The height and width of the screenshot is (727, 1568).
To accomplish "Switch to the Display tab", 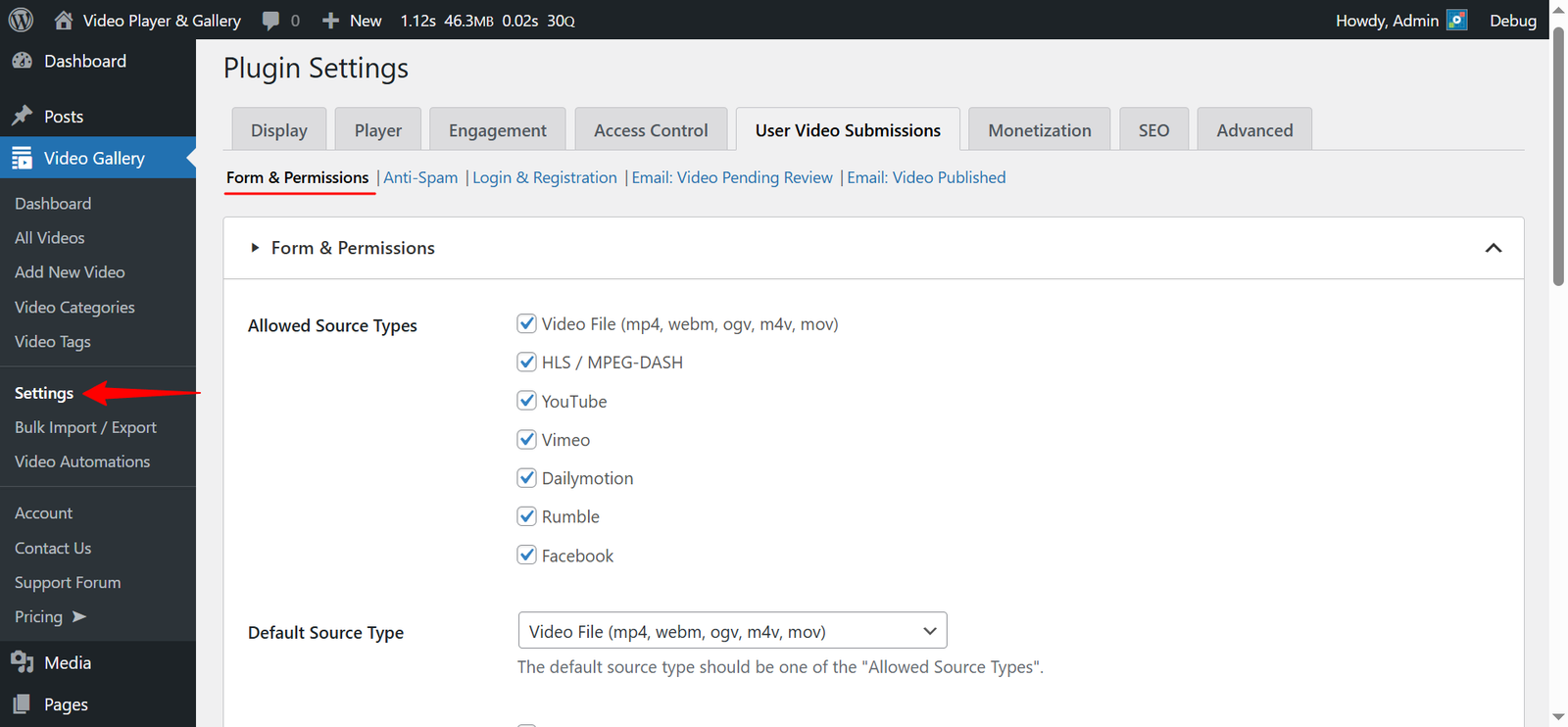I will tap(279, 129).
